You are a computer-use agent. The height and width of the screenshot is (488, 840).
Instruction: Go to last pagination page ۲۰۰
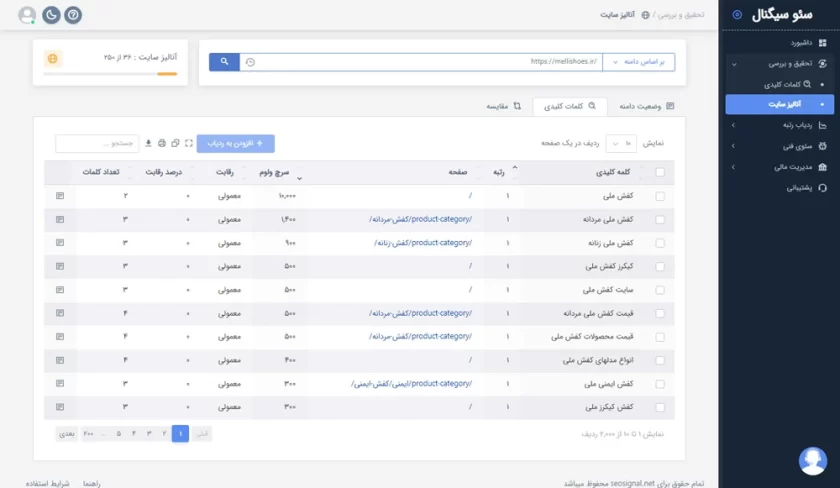coord(88,433)
